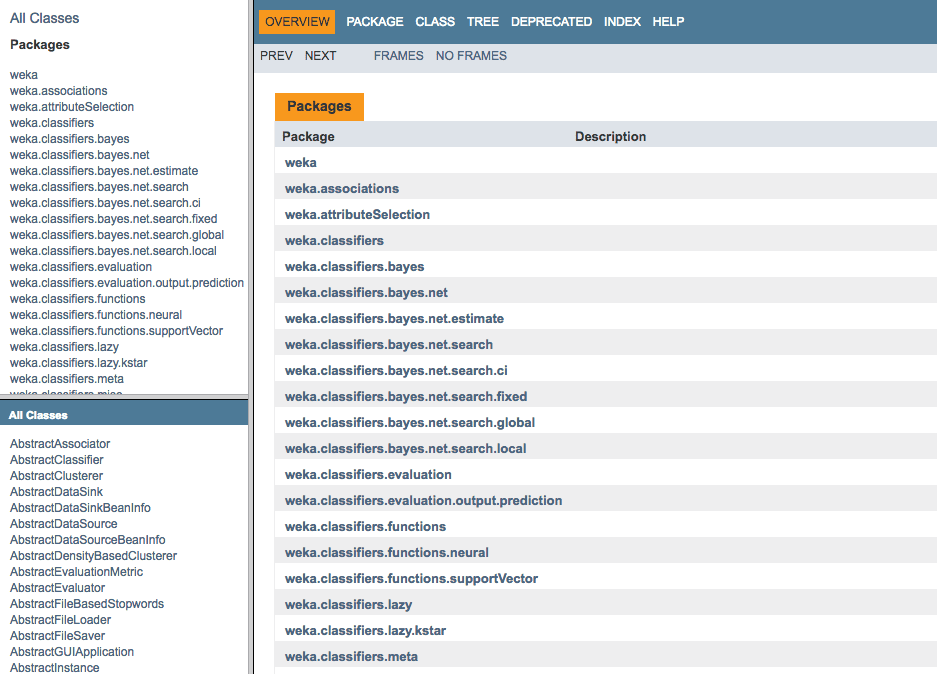The height and width of the screenshot is (674, 937).
Task: Open weka.classifiers.bayes.net.search.fixed in Packages table
Action: pyautogui.click(x=406, y=397)
